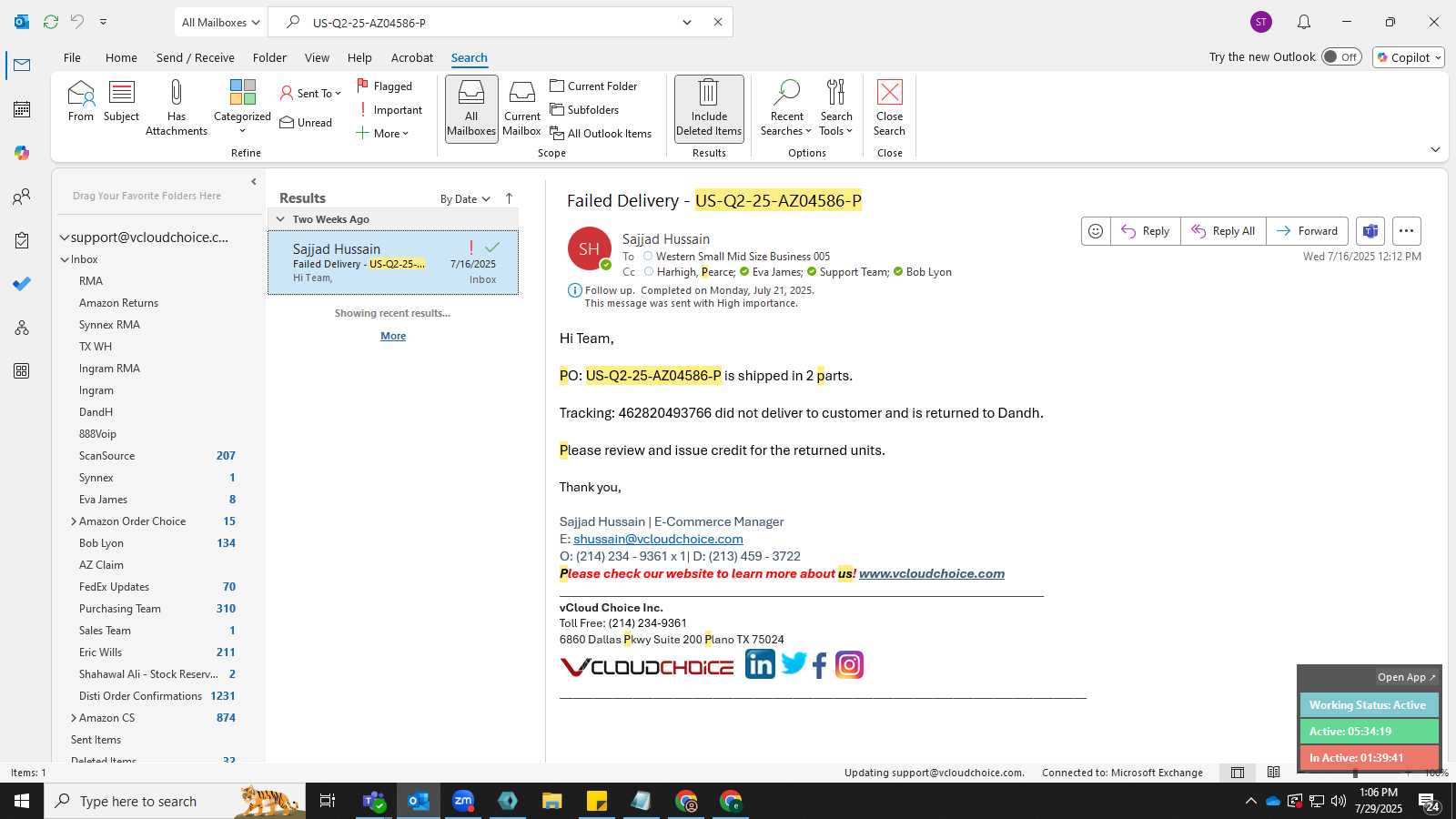This screenshot has width=1456, height=819.
Task: Collapse the ribbon with chevron
Action: (1435, 149)
